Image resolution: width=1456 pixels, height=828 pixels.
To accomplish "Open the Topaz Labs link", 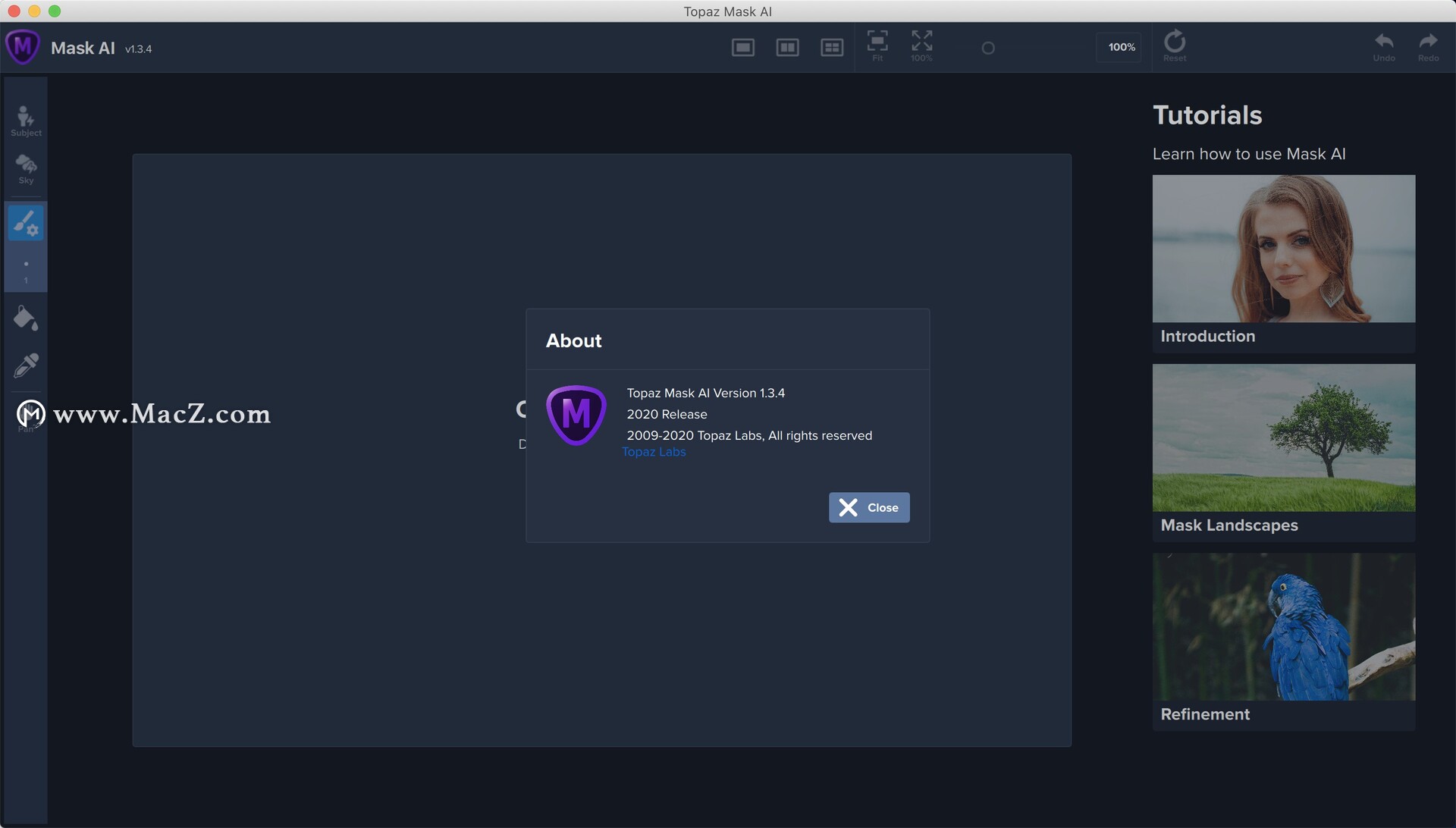I will [654, 452].
